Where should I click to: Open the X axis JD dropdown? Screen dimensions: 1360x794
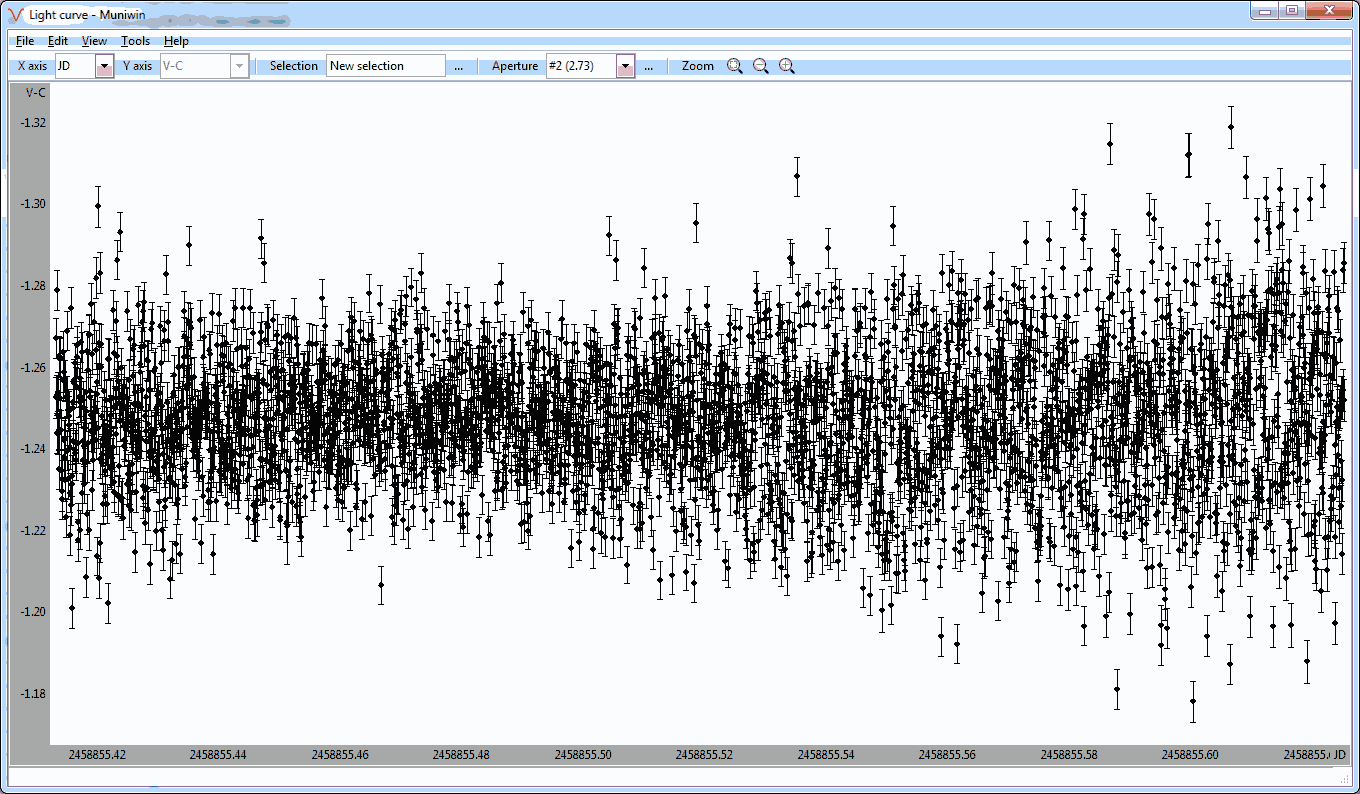105,66
